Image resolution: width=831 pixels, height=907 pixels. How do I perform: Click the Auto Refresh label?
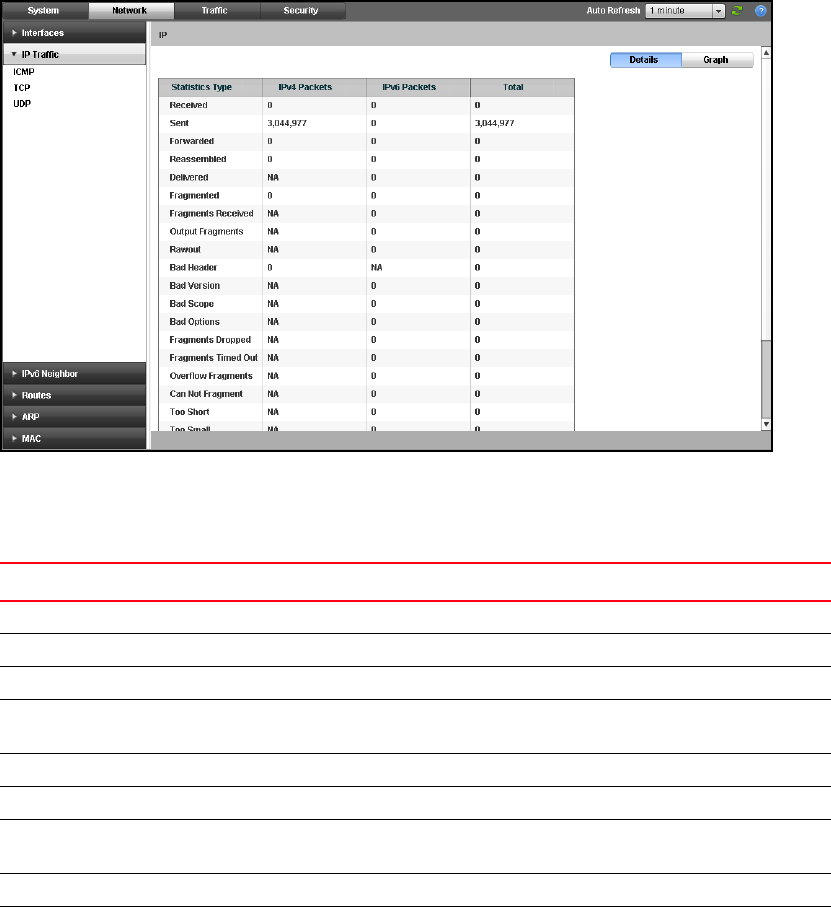[613, 10]
